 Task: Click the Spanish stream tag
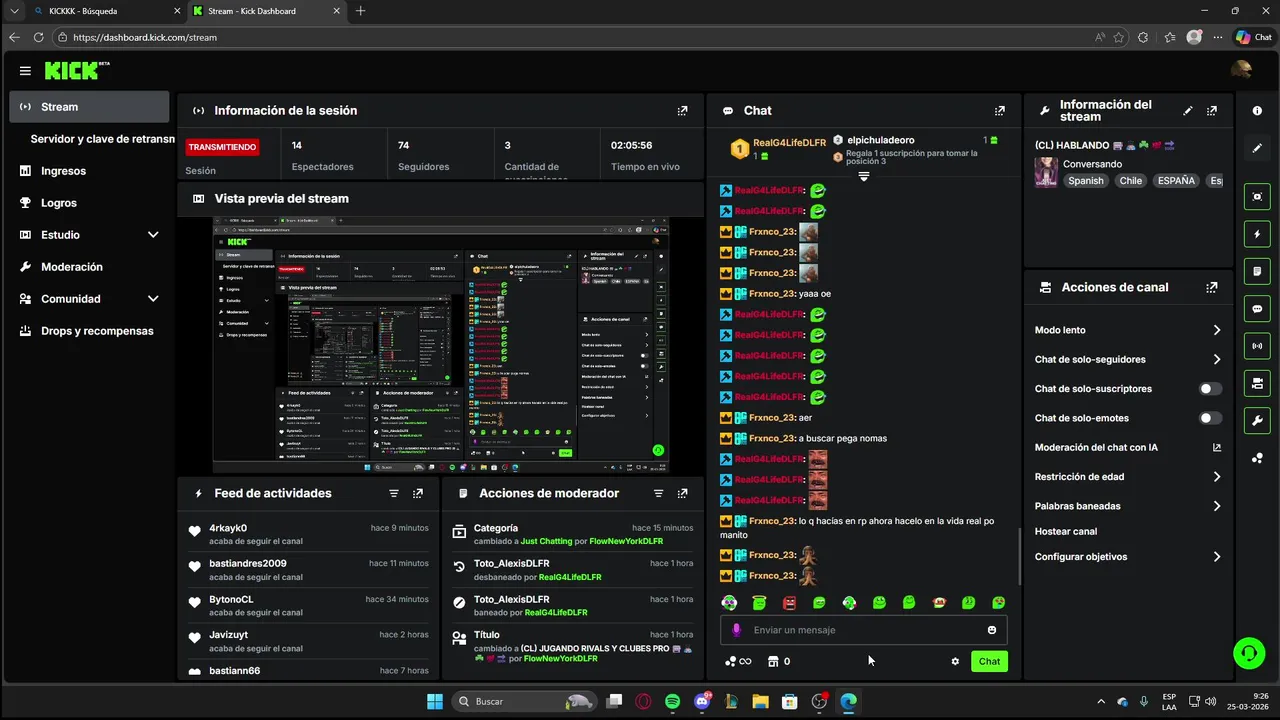tap(1086, 181)
